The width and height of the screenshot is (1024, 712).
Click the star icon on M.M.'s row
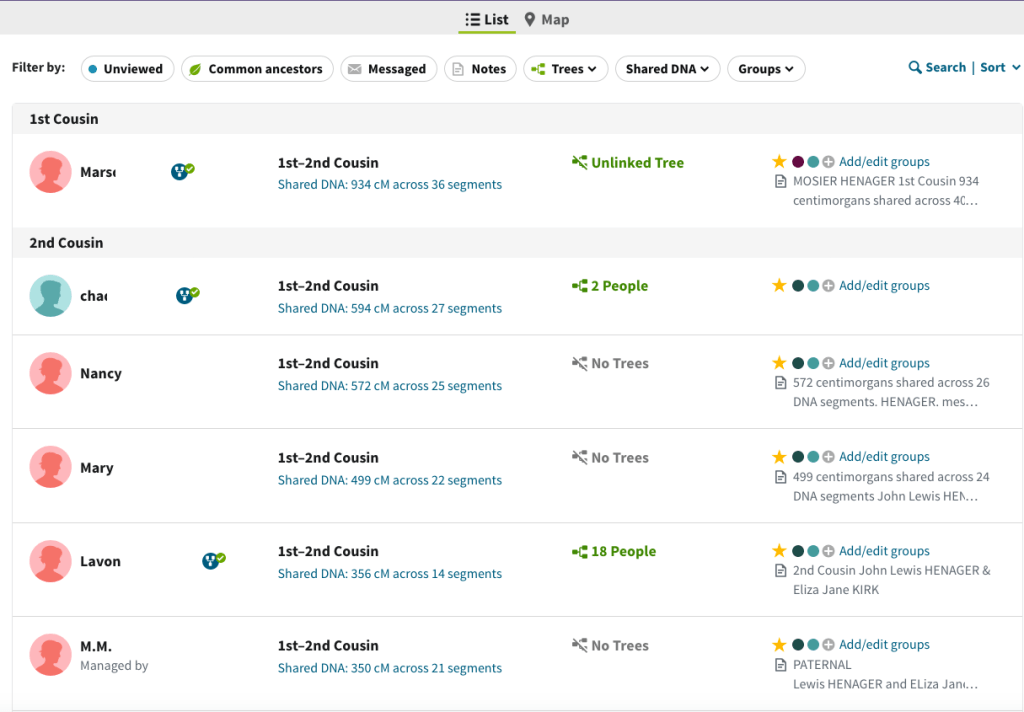(x=779, y=645)
